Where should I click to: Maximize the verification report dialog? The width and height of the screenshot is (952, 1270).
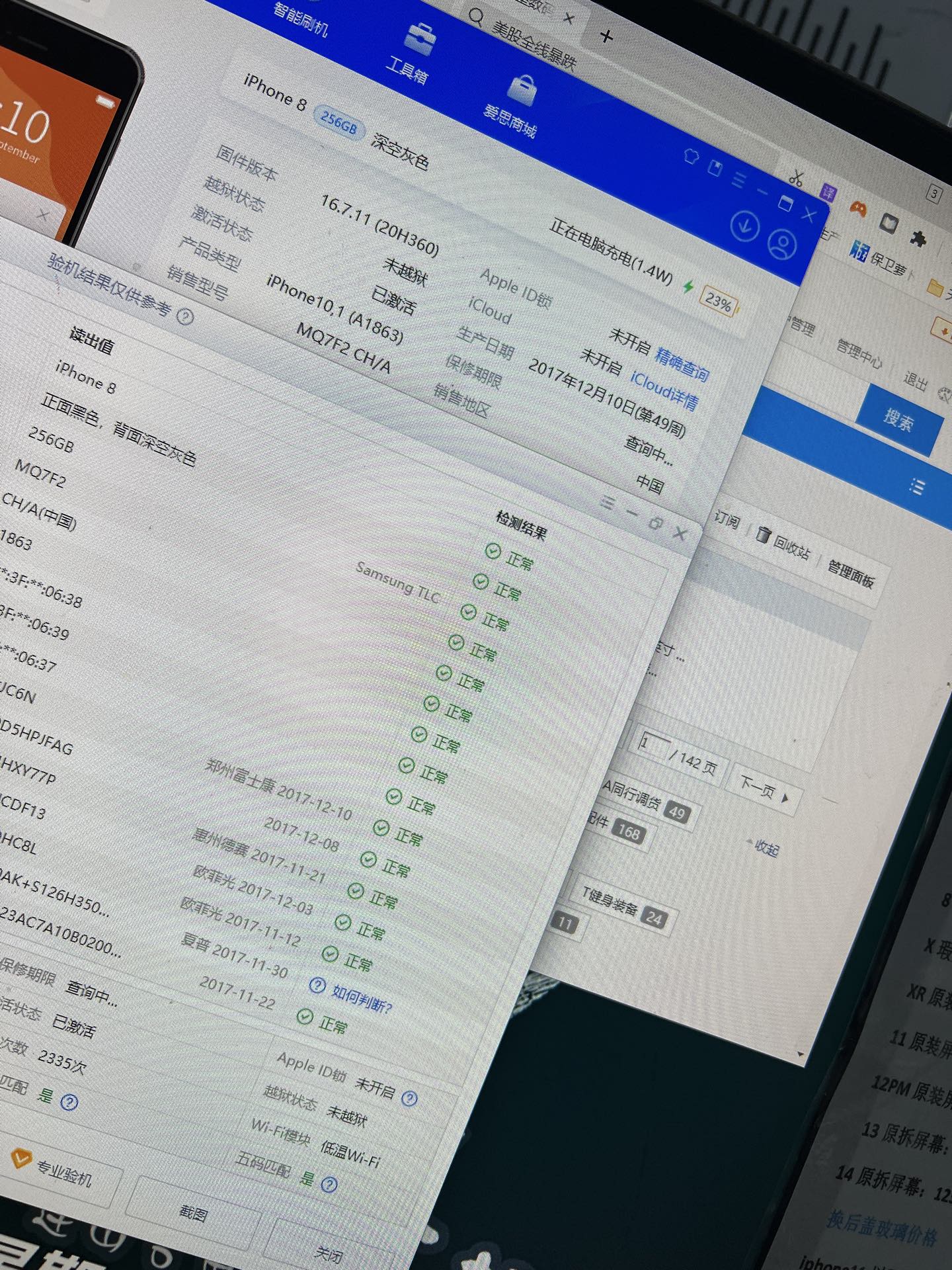[x=655, y=523]
